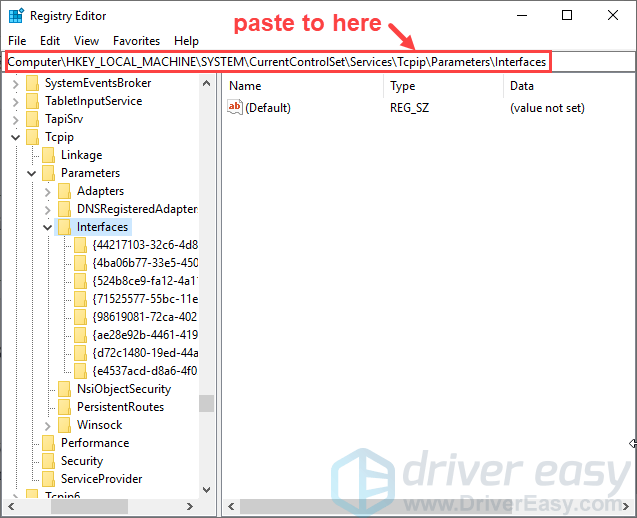Screen dimensions: 637x518
Task: Open the Help menu
Action: pos(186,41)
